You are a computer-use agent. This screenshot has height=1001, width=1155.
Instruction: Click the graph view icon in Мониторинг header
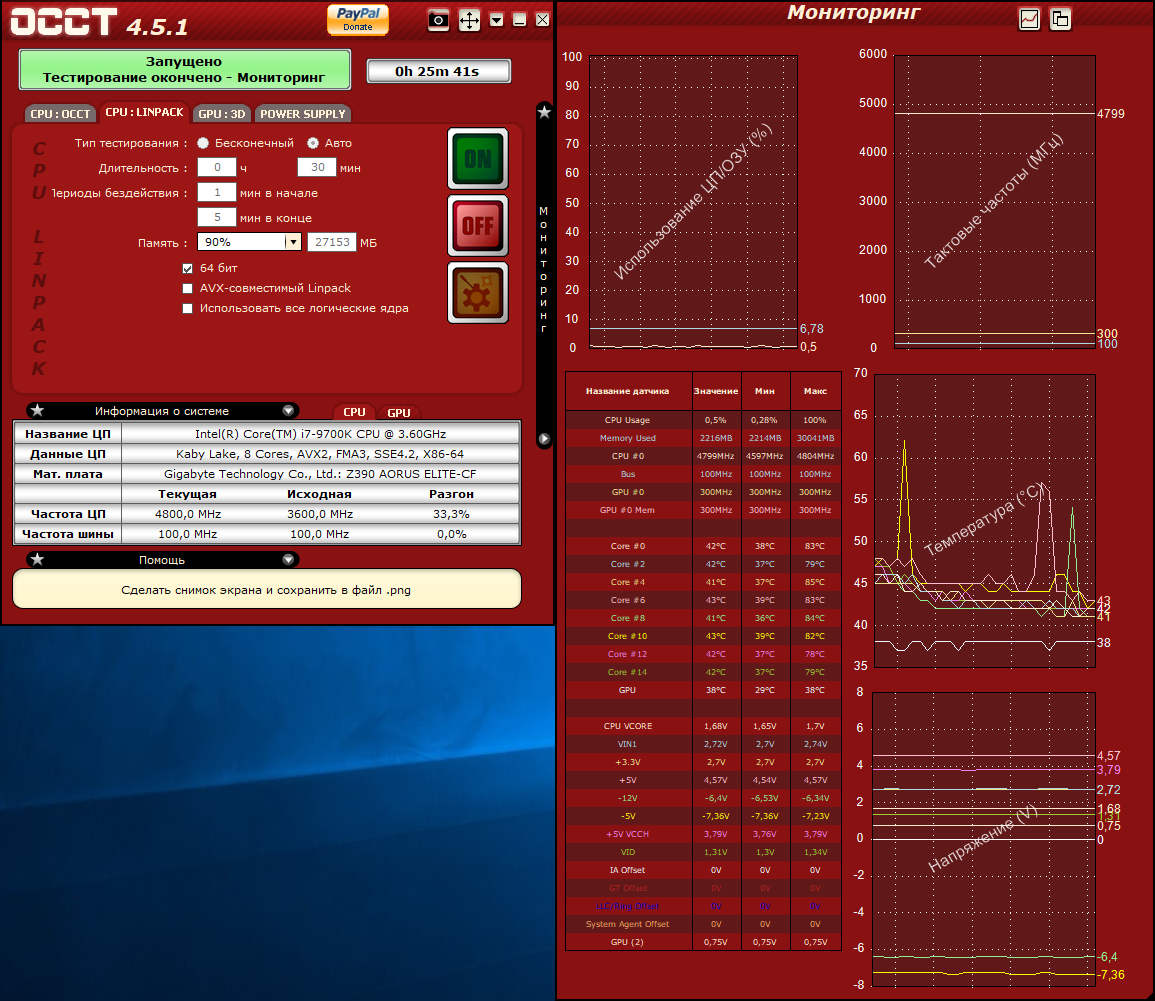pyautogui.click(x=1029, y=19)
